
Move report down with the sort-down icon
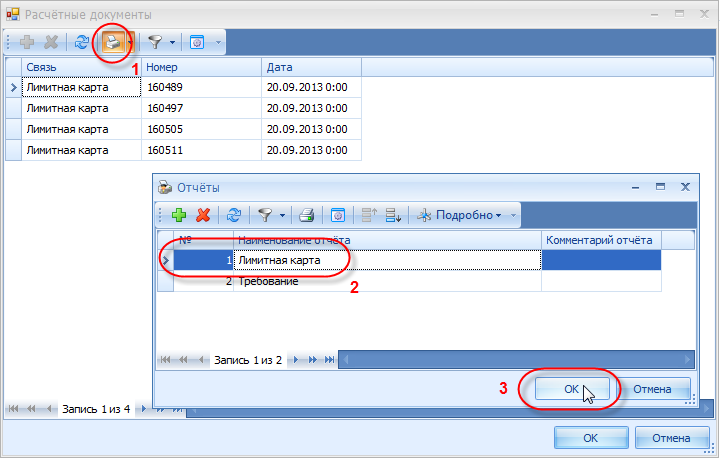click(393, 215)
